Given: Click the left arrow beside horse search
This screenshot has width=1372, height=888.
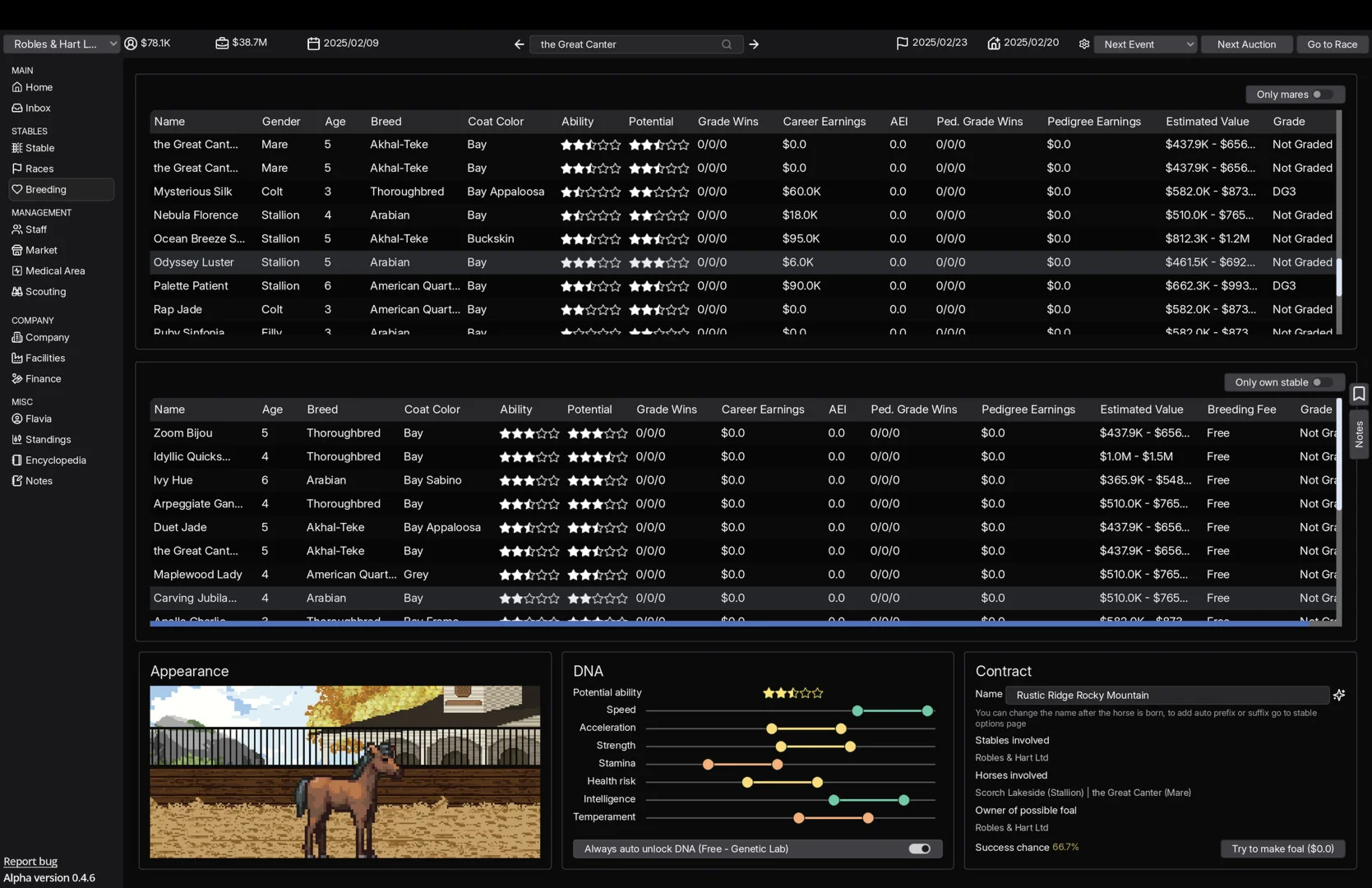Looking at the screenshot, I should pos(519,44).
